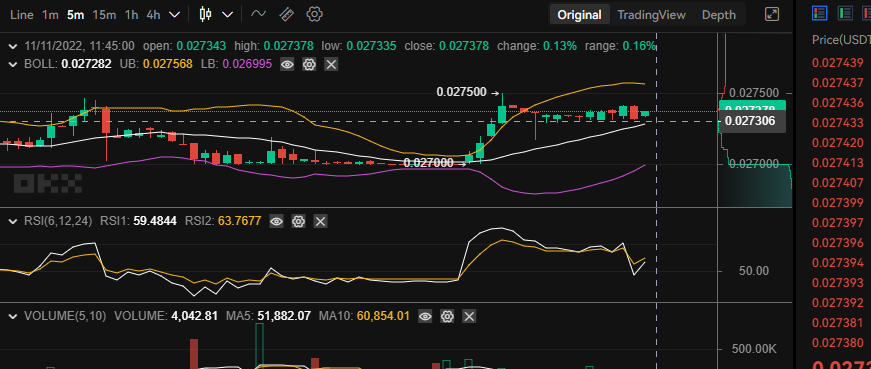Viewport: 871px width, 369px height.
Task: Collapse the RSI legend chevron
Action: pos(13,222)
